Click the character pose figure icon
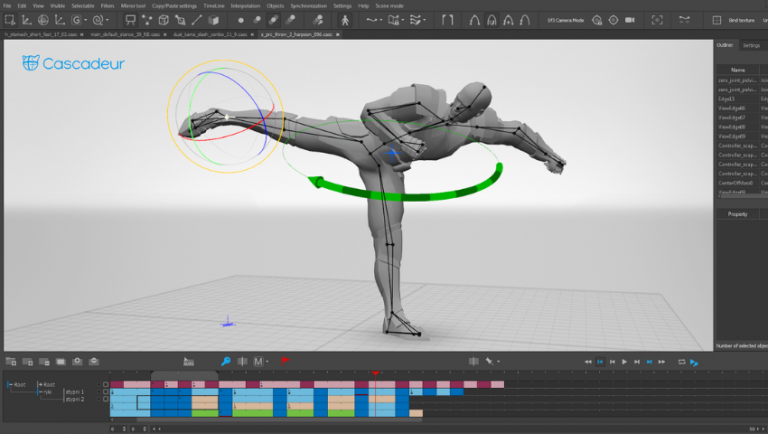The height and width of the screenshot is (434, 768). [x=345, y=20]
